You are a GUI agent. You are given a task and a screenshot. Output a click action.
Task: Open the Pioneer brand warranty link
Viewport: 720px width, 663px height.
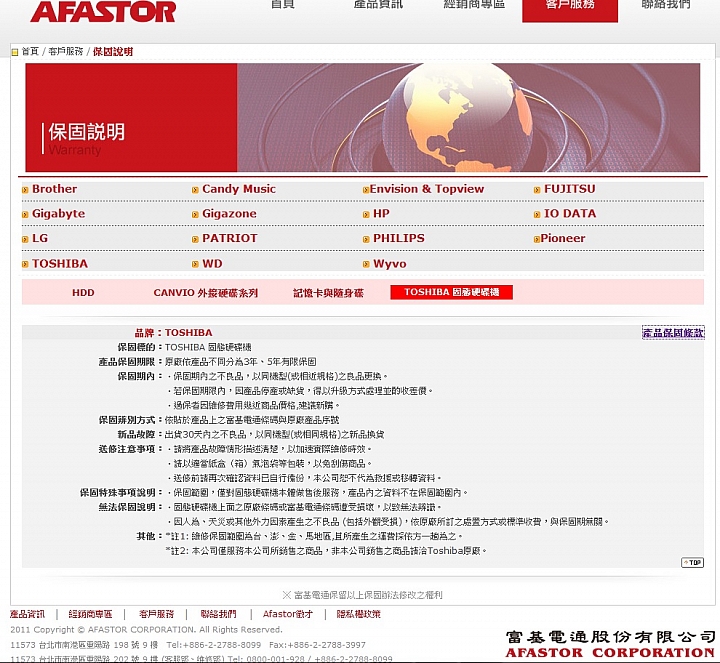(x=562, y=238)
